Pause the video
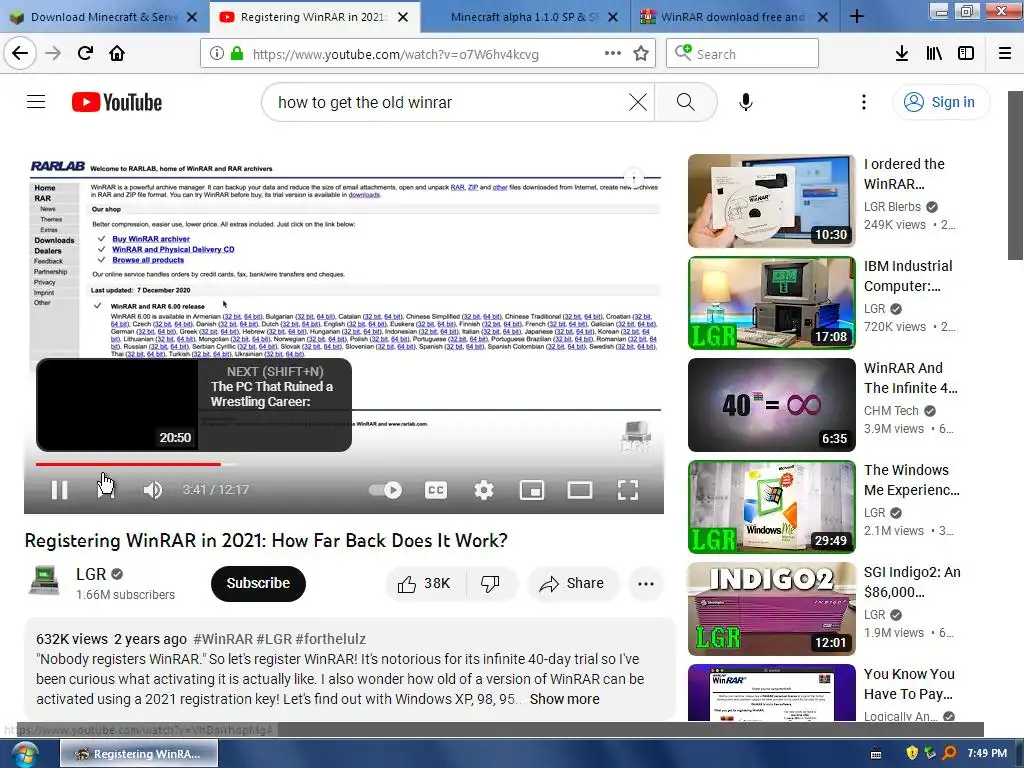The image size is (1024, 768). click(x=59, y=490)
